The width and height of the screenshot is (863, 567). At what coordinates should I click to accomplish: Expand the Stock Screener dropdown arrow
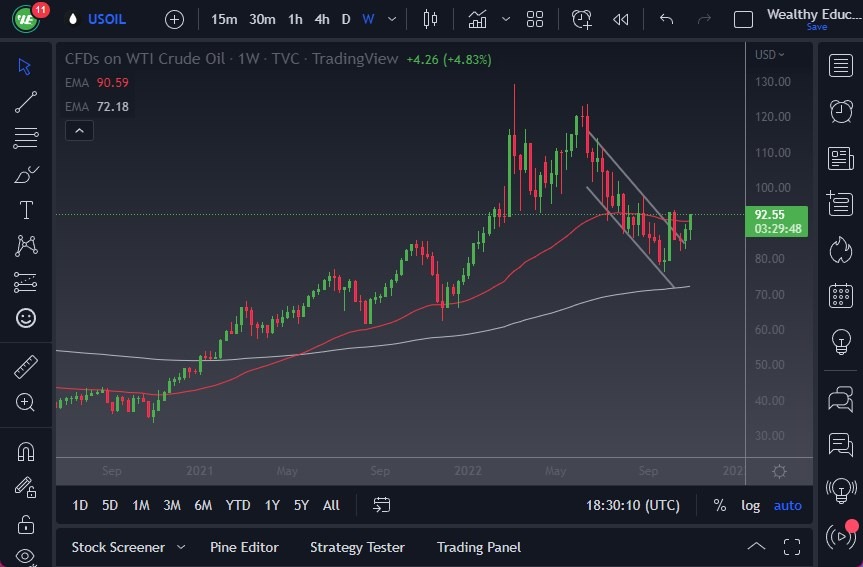(x=181, y=547)
